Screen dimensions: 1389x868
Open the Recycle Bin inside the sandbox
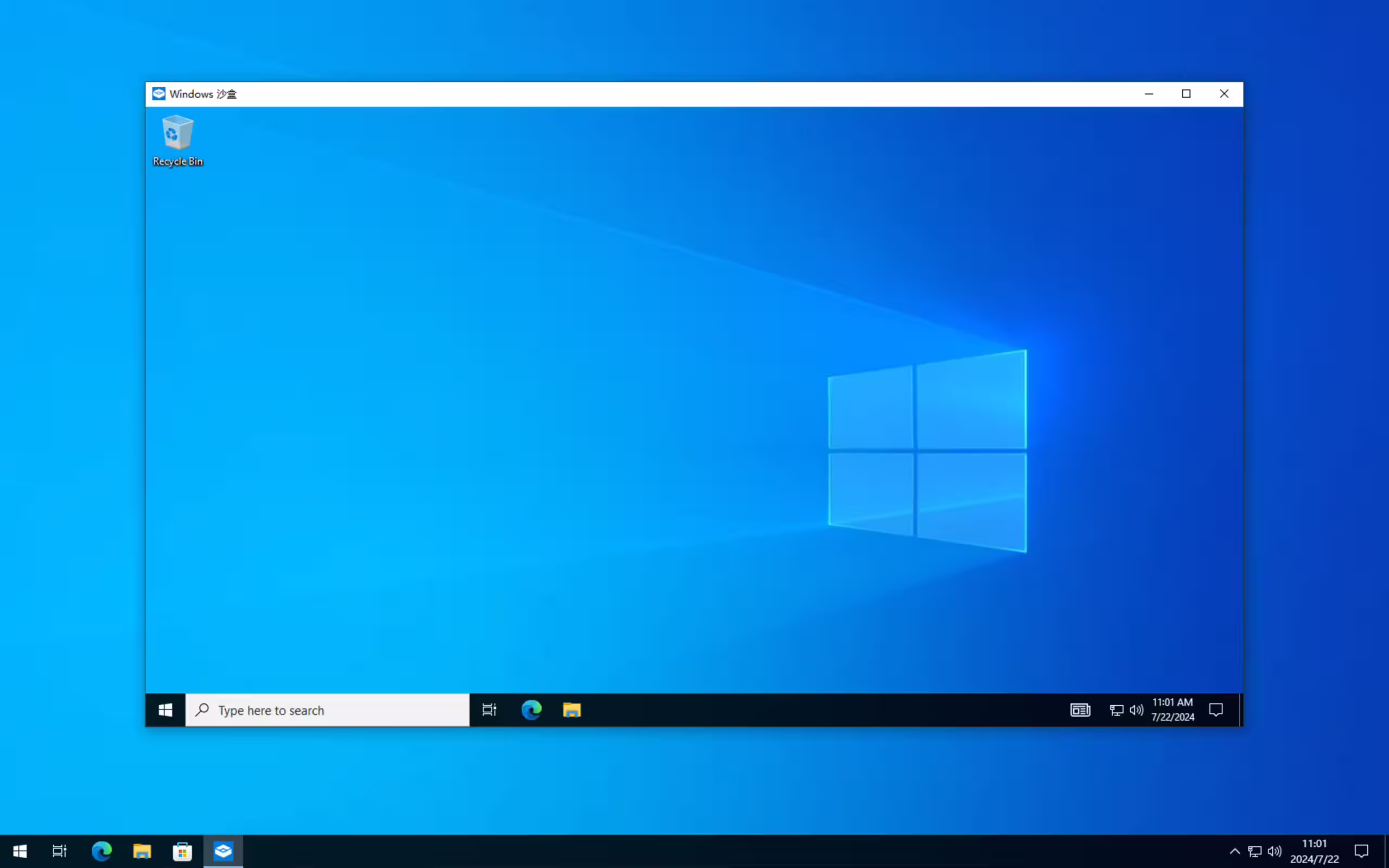pos(178,141)
